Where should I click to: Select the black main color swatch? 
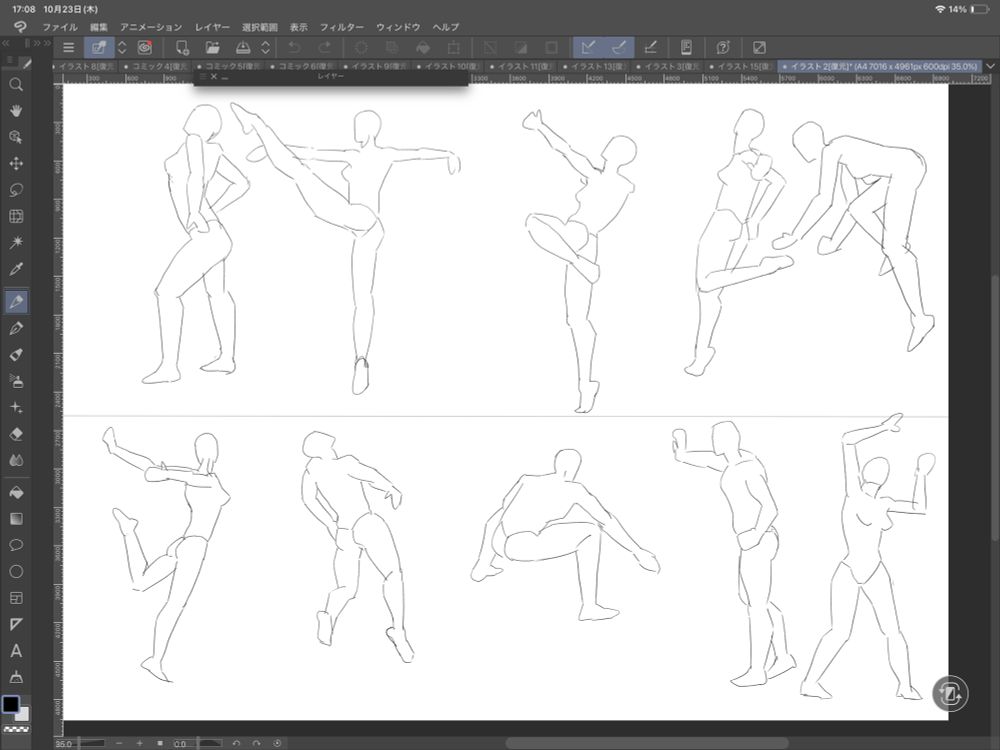coord(10,704)
